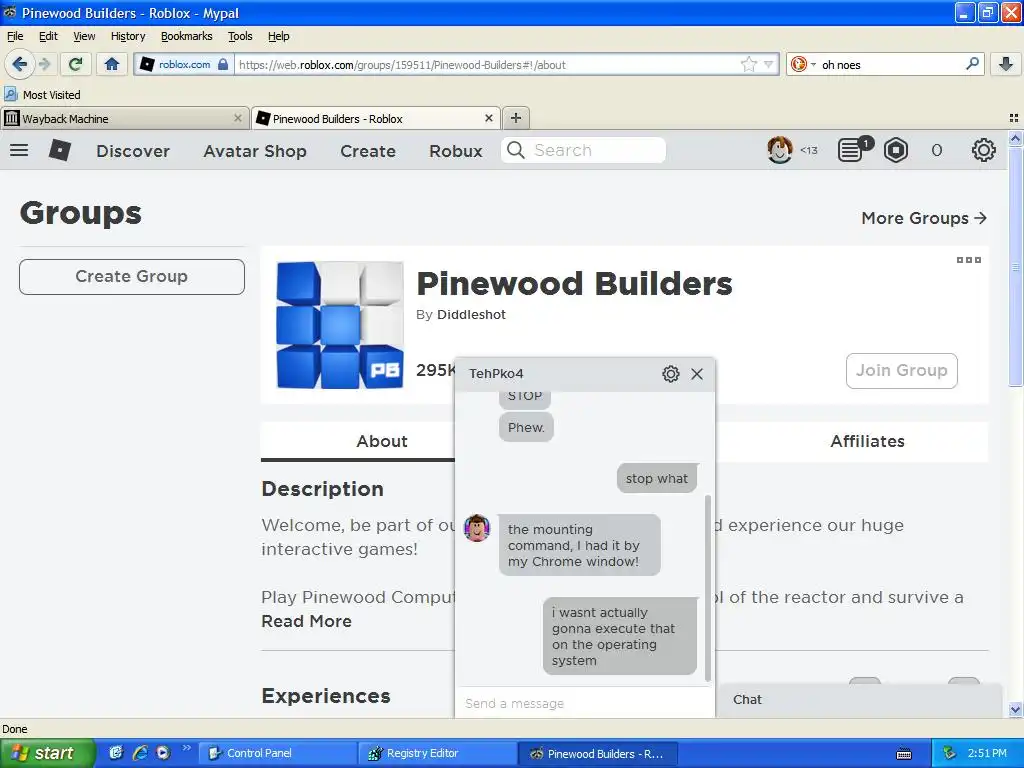Open the Roblox hamburger navigation menu

pos(19,150)
